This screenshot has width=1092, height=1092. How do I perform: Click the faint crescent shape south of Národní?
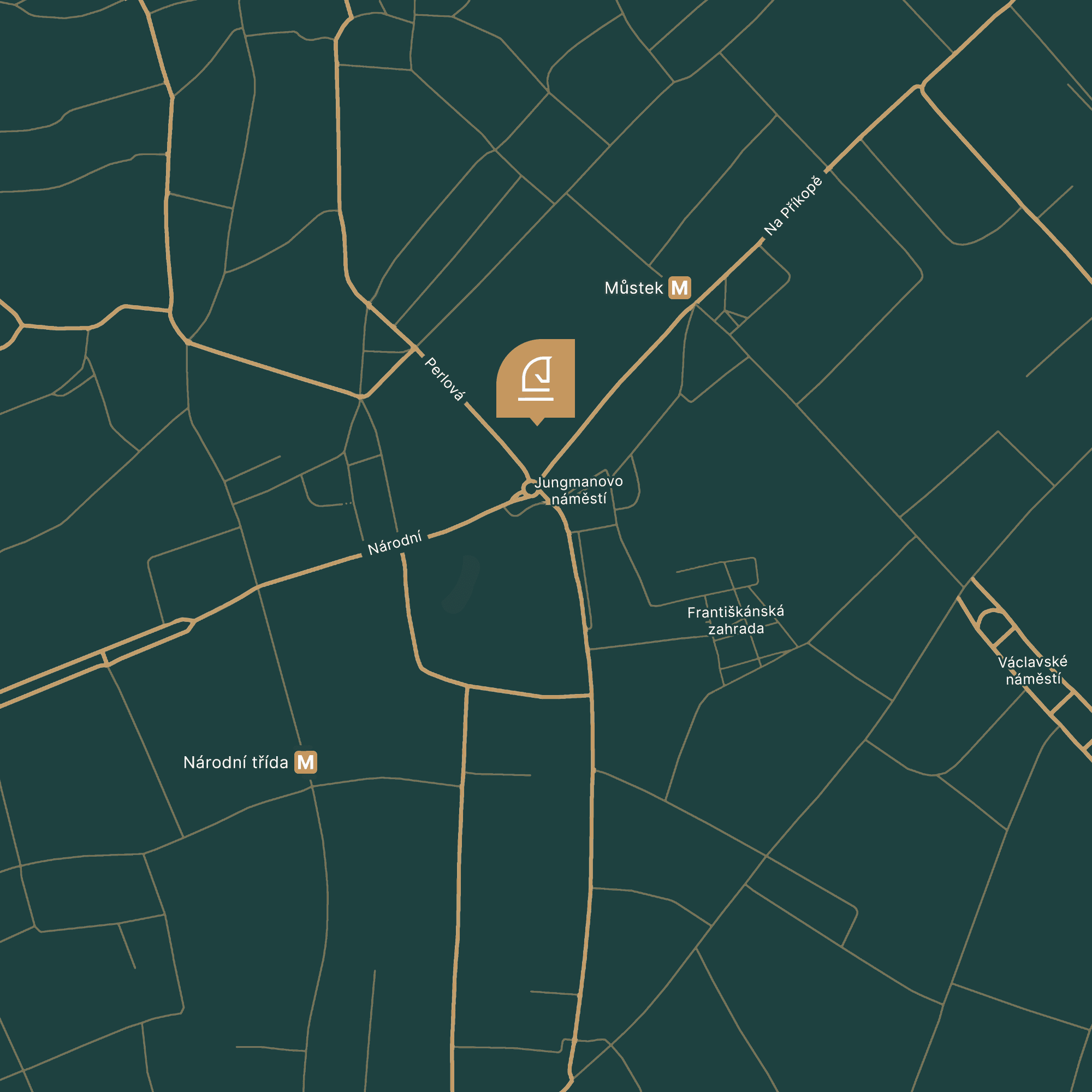462,584
